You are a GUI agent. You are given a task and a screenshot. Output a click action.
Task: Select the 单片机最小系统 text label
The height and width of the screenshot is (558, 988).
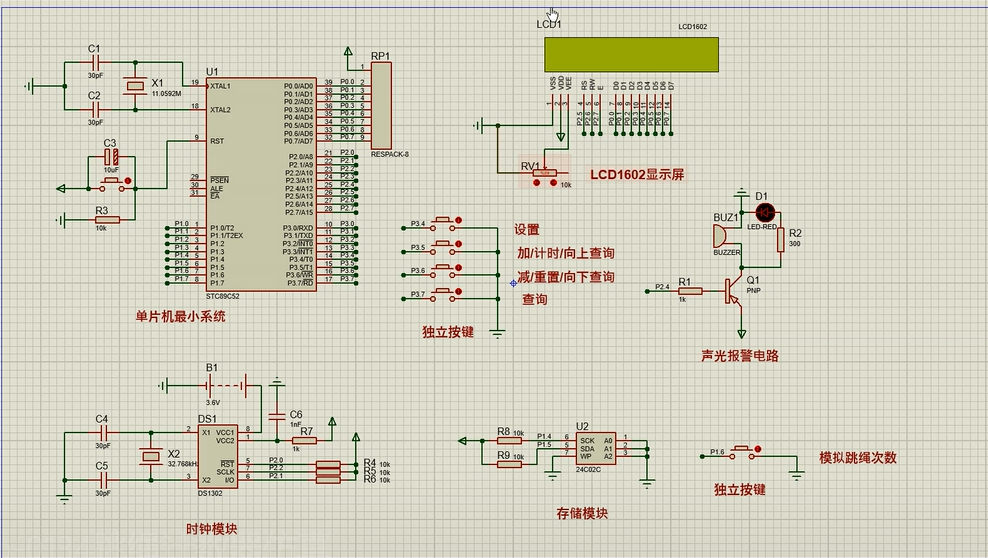[180, 317]
